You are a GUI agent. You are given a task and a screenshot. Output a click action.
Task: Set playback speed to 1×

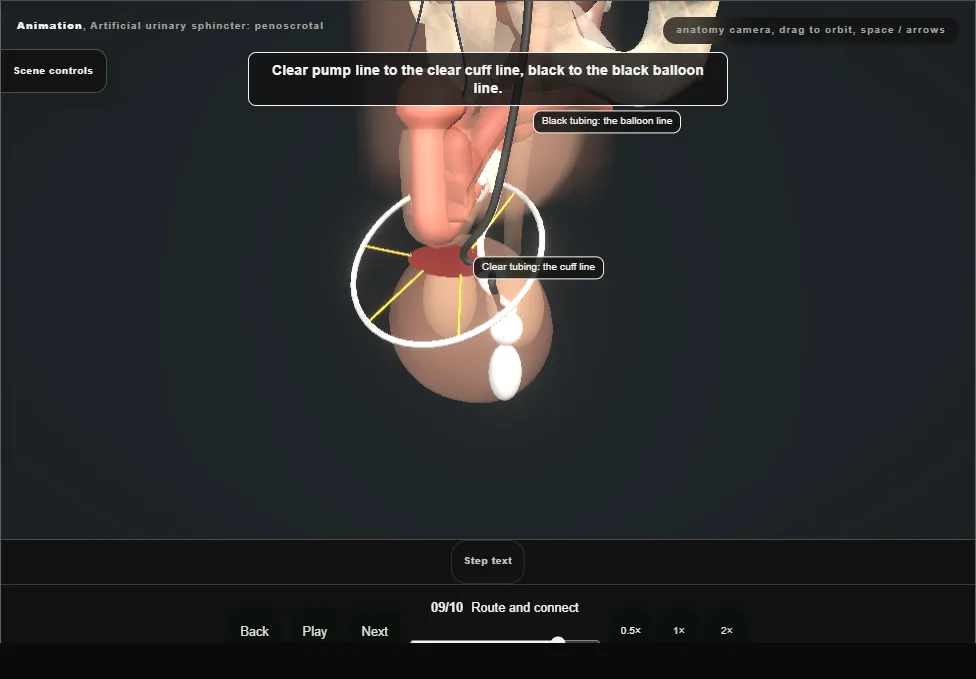679,630
